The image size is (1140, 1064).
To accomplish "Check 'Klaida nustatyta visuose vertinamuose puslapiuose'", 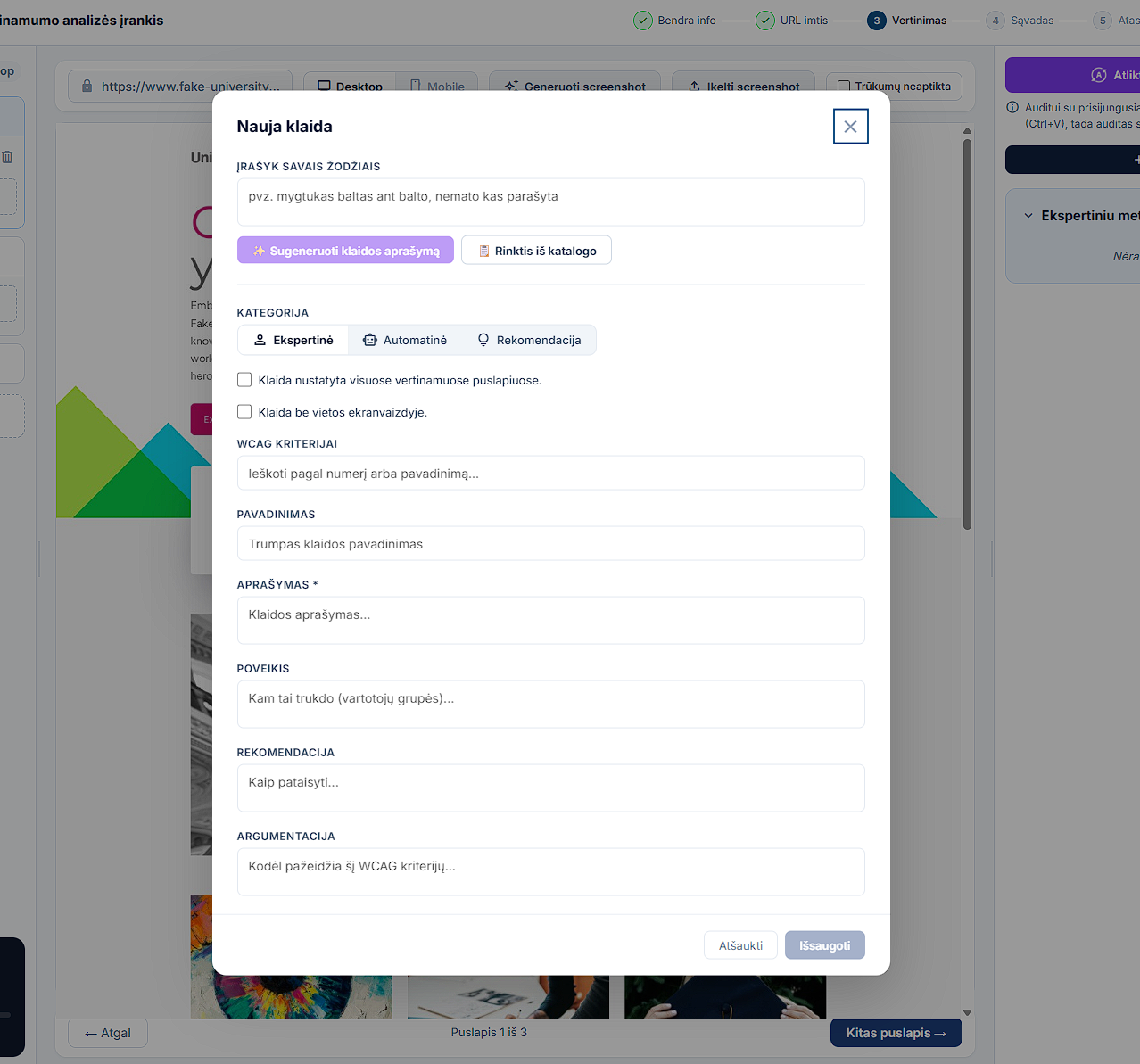I will tap(244, 380).
